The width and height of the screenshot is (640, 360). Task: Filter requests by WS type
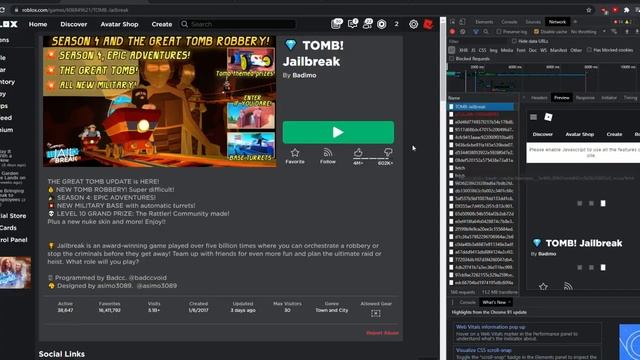click(543, 50)
